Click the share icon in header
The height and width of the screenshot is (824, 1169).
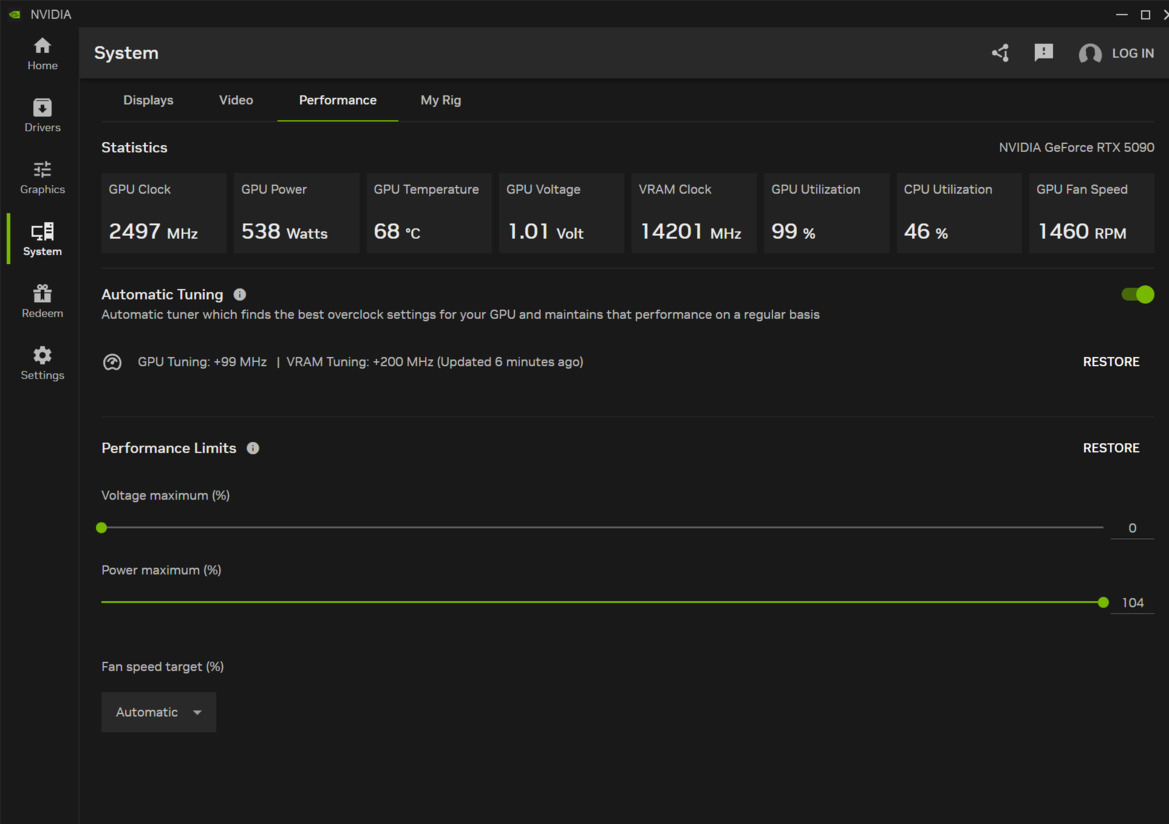click(x=1001, y=53)
